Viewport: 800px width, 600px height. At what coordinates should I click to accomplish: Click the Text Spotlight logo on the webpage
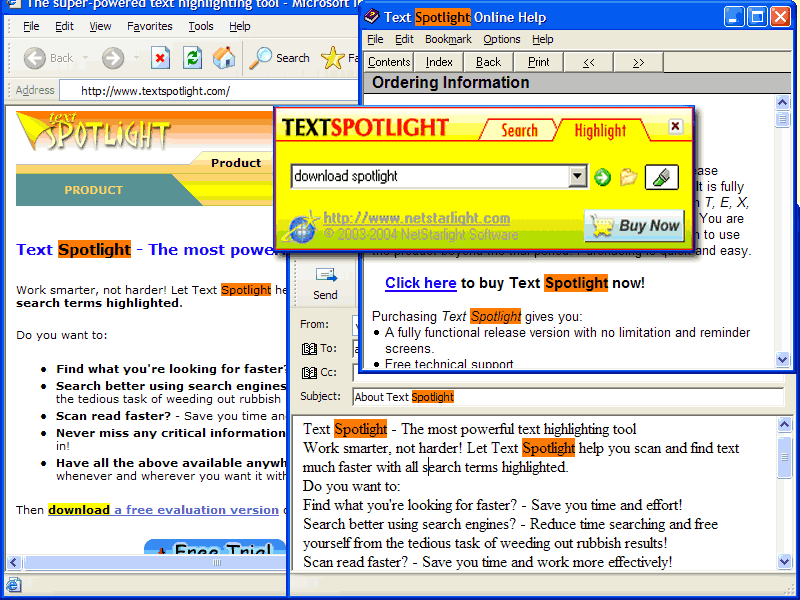coord(93,132)
